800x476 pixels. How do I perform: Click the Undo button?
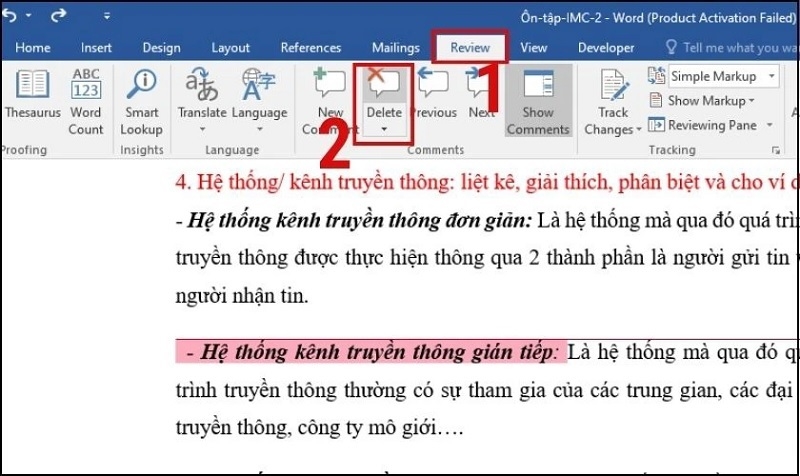12,17
